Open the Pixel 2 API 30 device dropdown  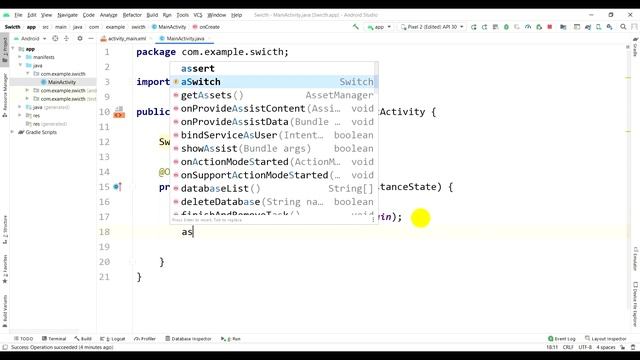(432, 27)
